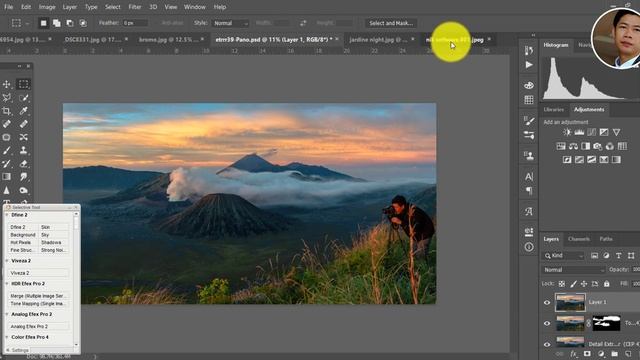Screen dimensions: 640x360
Task: Select the Gradient tool
Action: (x=7, y=177)
